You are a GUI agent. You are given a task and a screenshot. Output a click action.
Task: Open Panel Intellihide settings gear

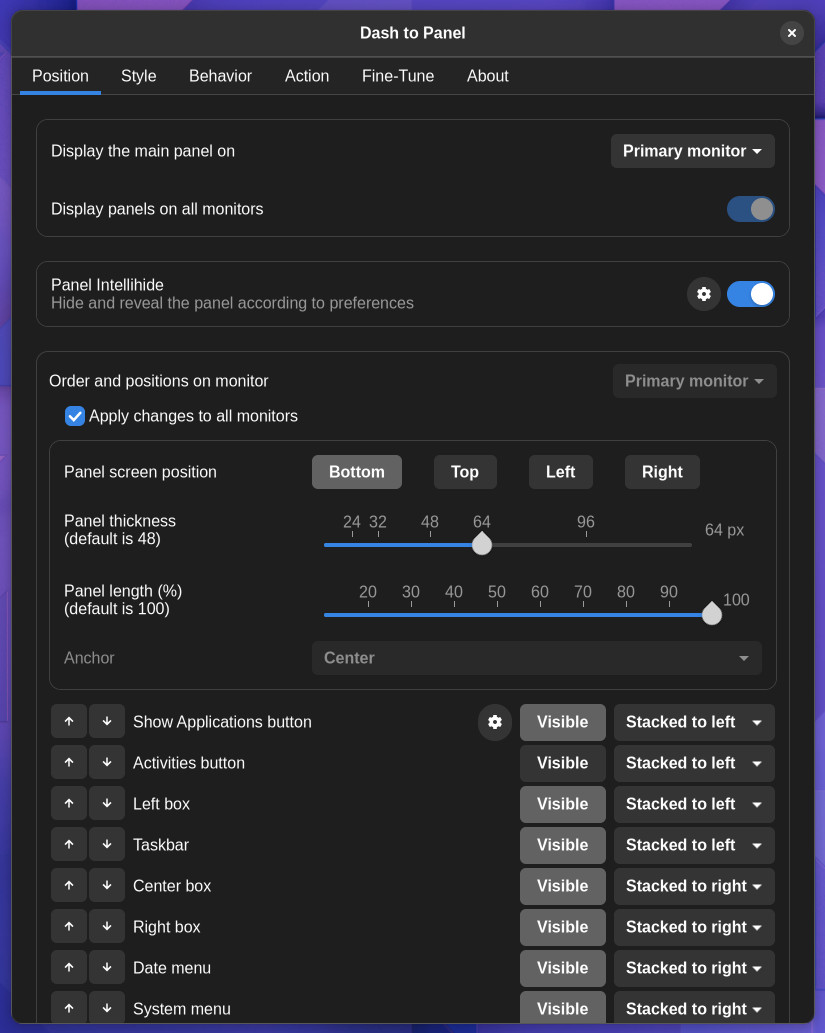coord(704,294)
